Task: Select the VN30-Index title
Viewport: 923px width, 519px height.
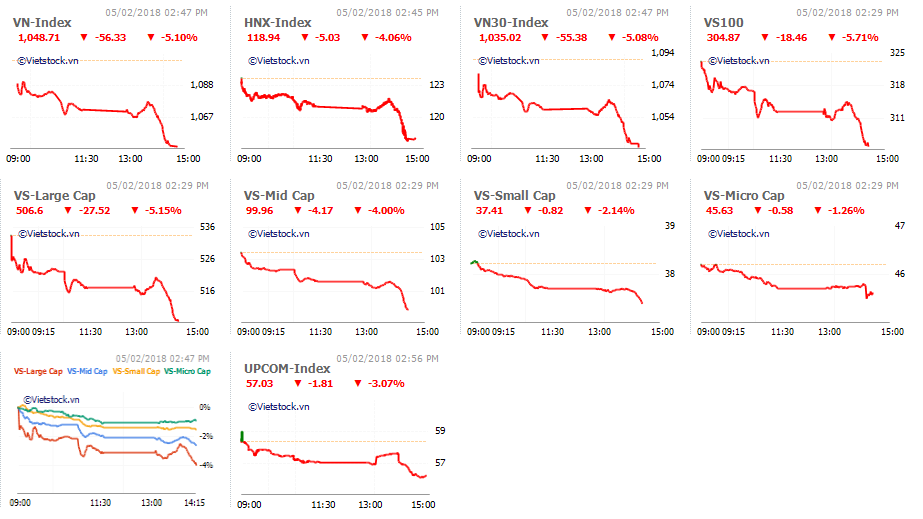Action: (510, 23)
